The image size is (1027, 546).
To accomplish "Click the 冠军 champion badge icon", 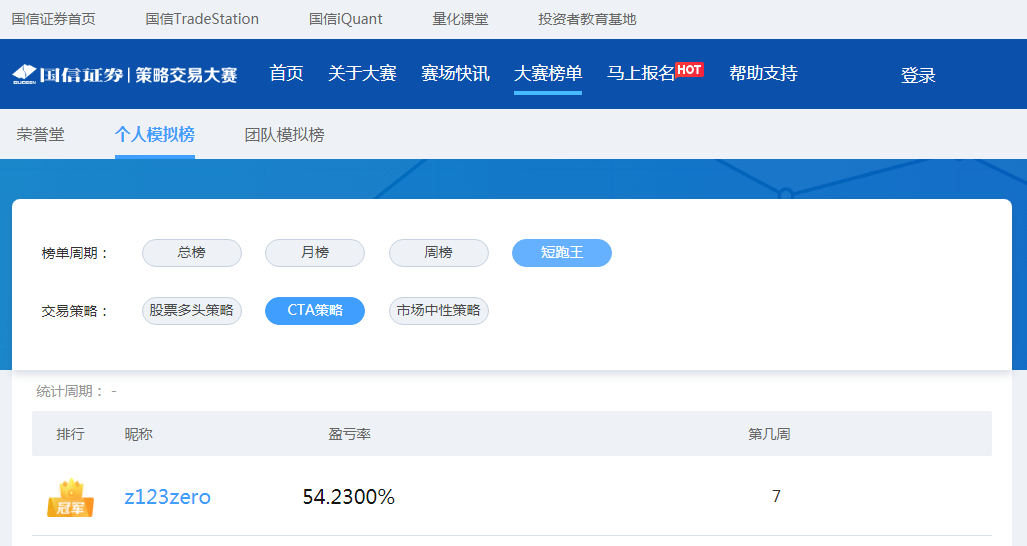I will [70, 498].
